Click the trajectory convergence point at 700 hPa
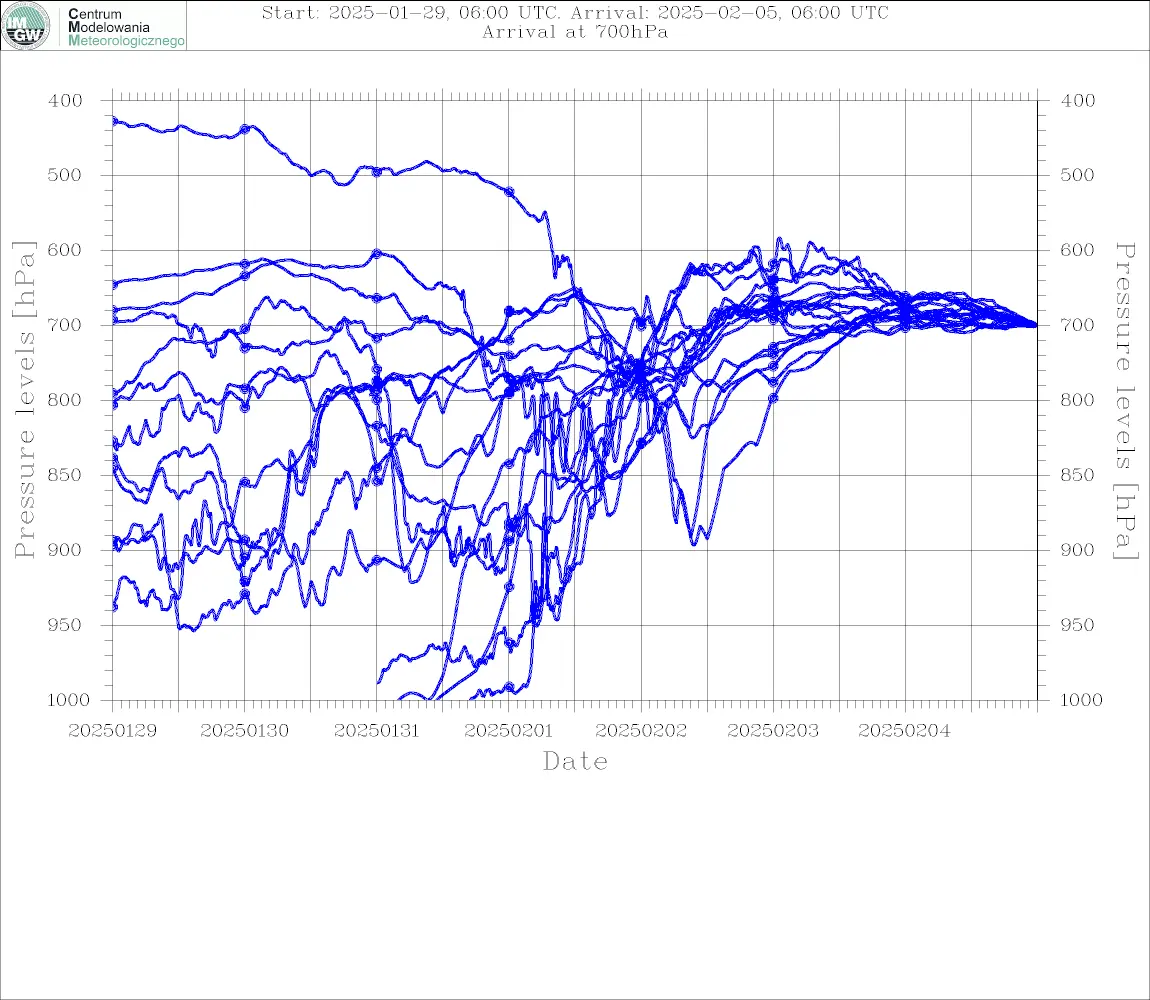This screenshot has height=1000, width=1150. tap(1035, 325)
